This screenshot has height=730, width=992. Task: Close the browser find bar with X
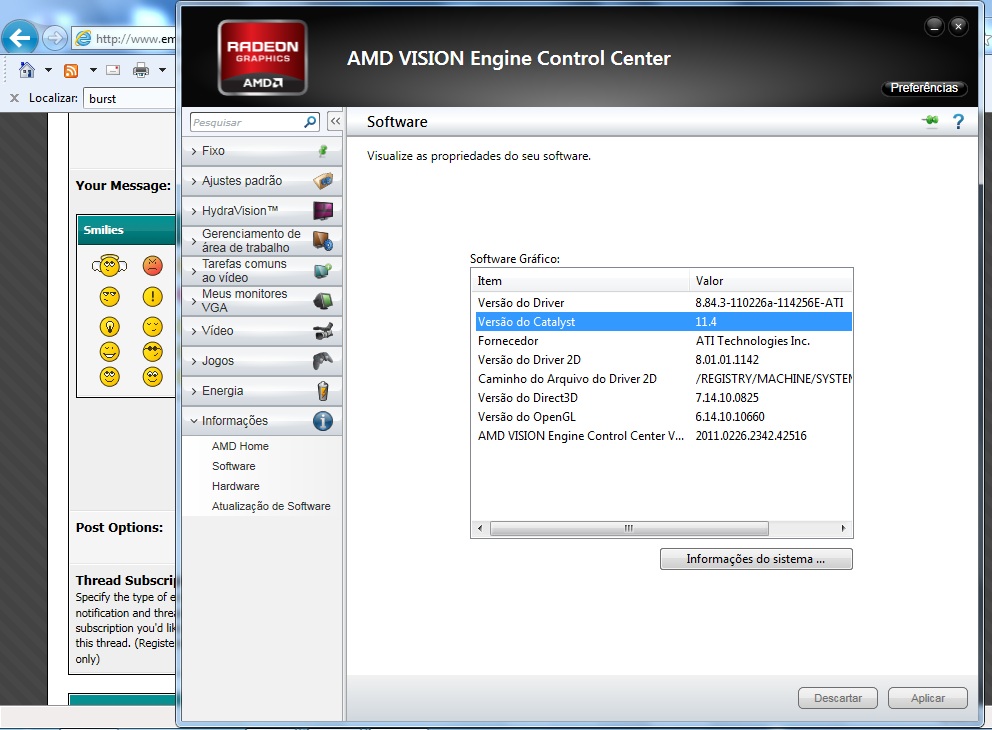[x=15, y=98]
